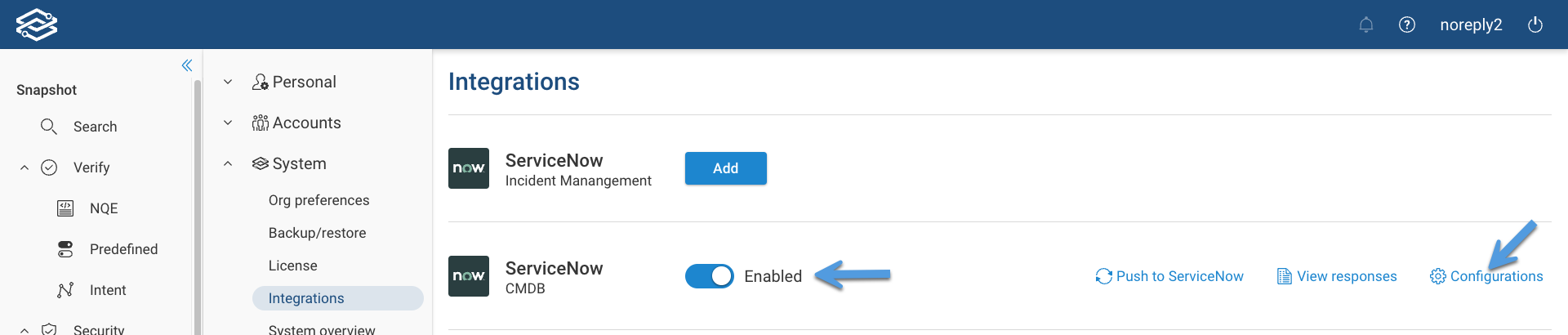The image size is (1568, 335).
Task: Click the Intent sidebar icon
Action: (65, 290)
